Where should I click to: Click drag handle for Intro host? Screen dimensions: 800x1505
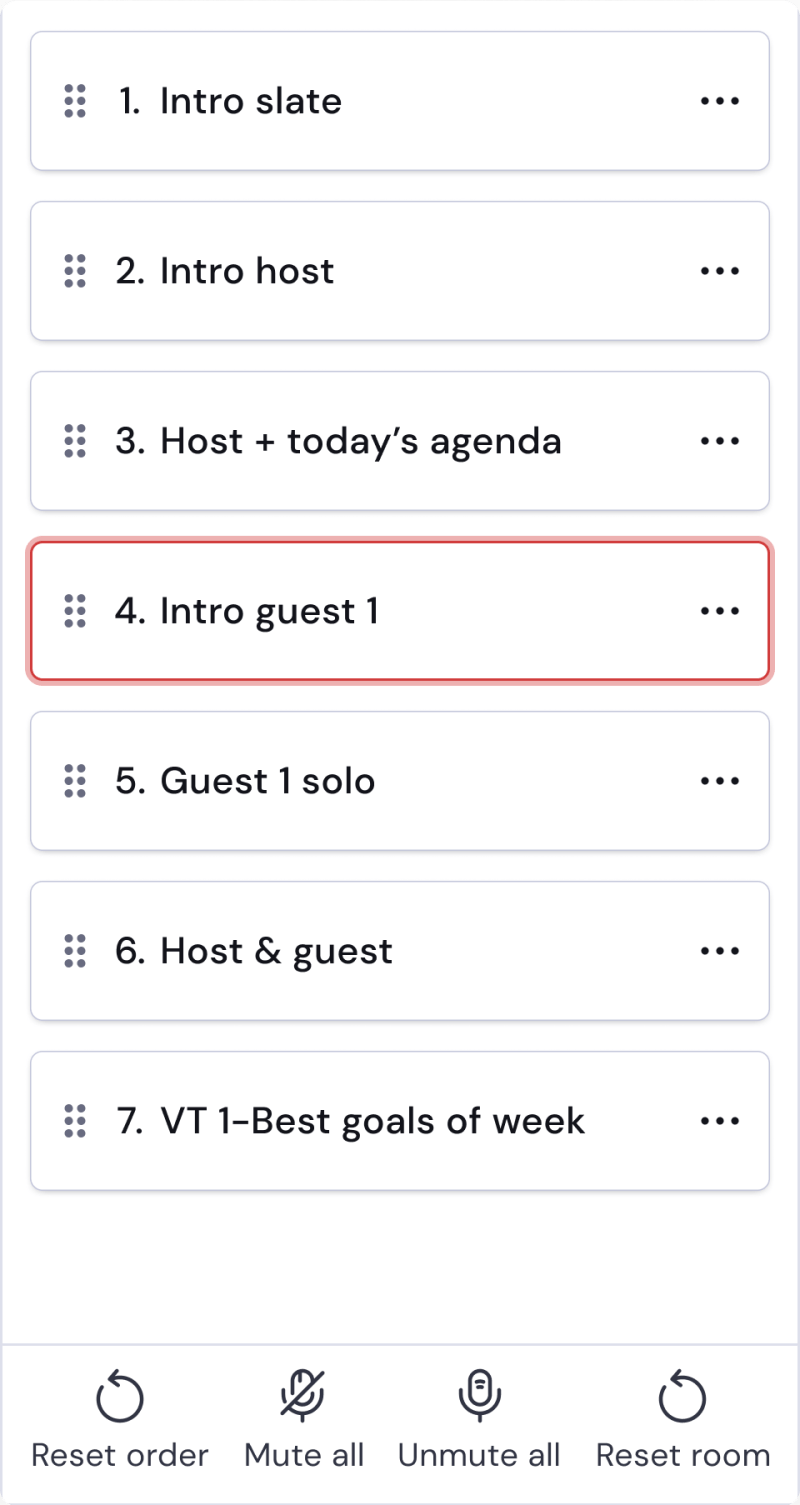[x=75, y=271]
